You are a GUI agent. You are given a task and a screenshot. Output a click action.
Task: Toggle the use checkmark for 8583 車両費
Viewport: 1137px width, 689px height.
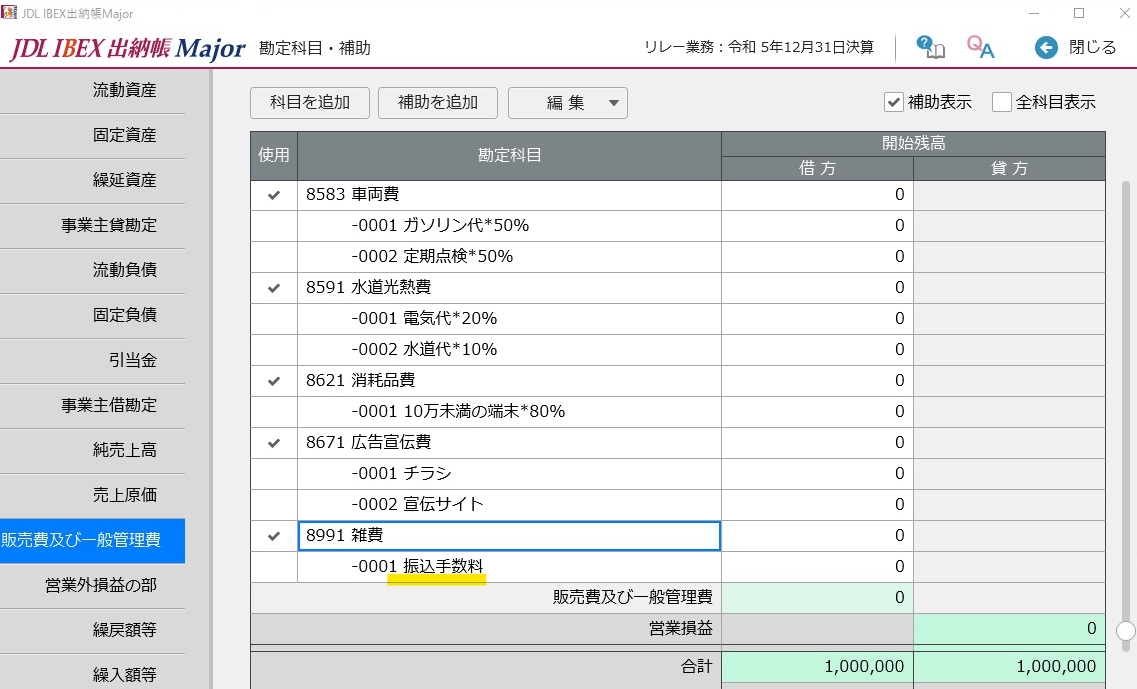pos(274,195)
